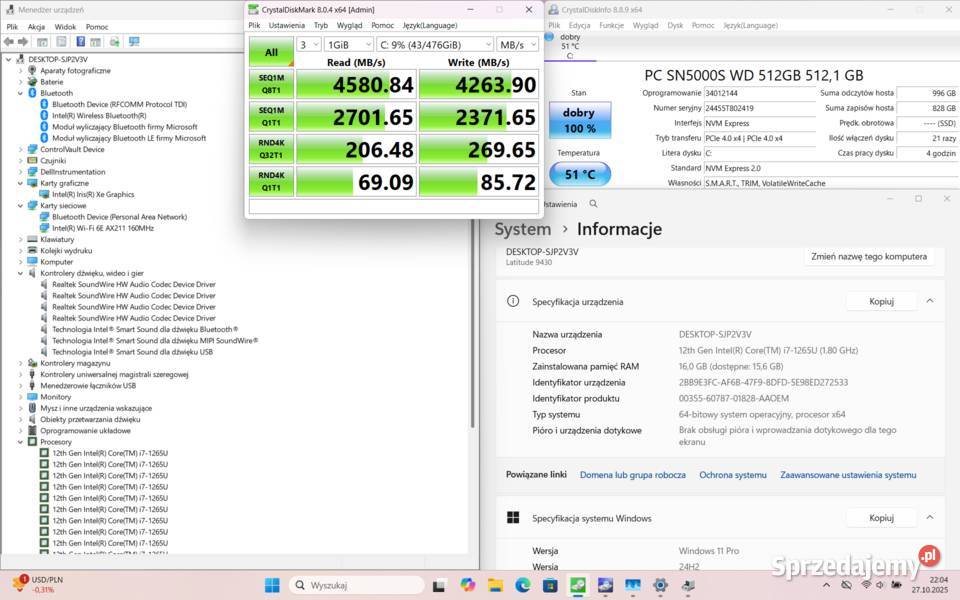Expand the Klawiatury device category
The height and width of the screenshot is (600, 960).
click(21, 240)
